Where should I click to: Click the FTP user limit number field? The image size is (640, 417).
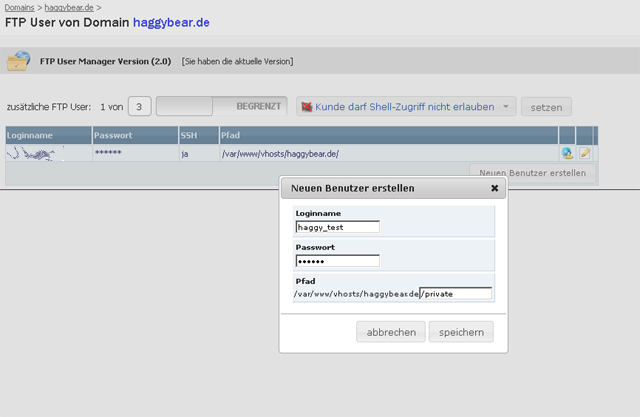140,106
